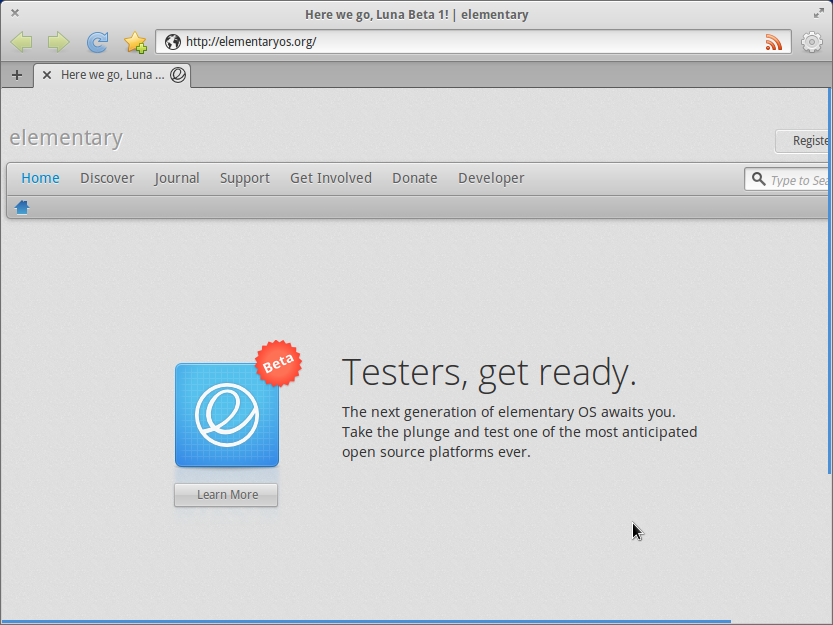Click the Learn More button
The image size is (833, 625).
[x=226, y=495]
